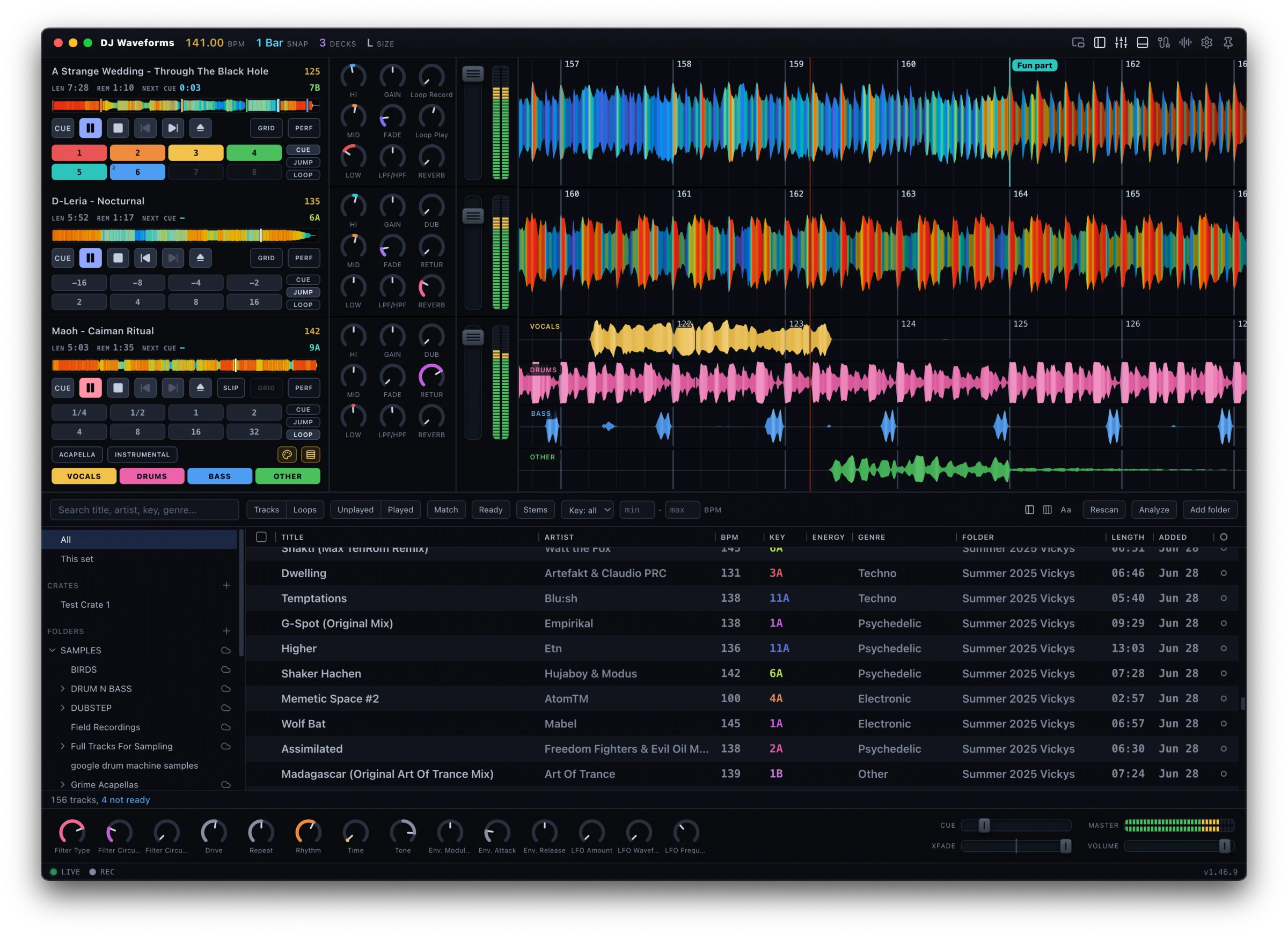Open settings with the gear icon

[1207, 42]
